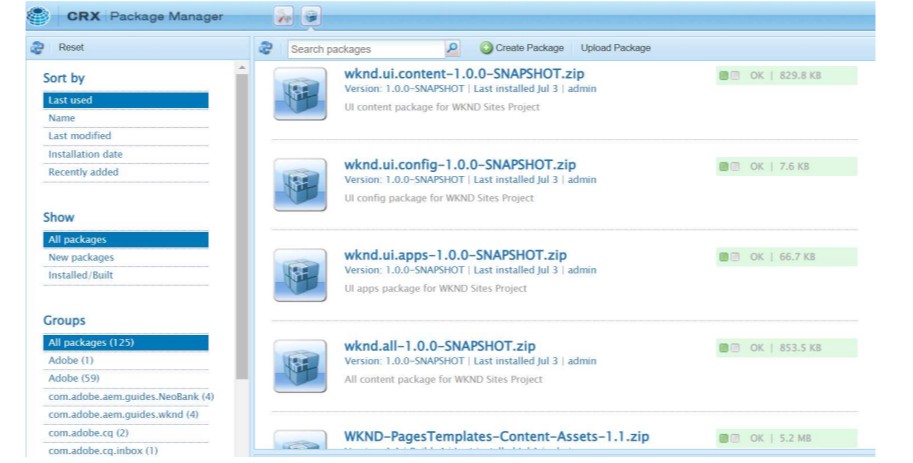Open wknd.ui.config-1.0.0-SNAPSHOT.zip package

(460, 165)
